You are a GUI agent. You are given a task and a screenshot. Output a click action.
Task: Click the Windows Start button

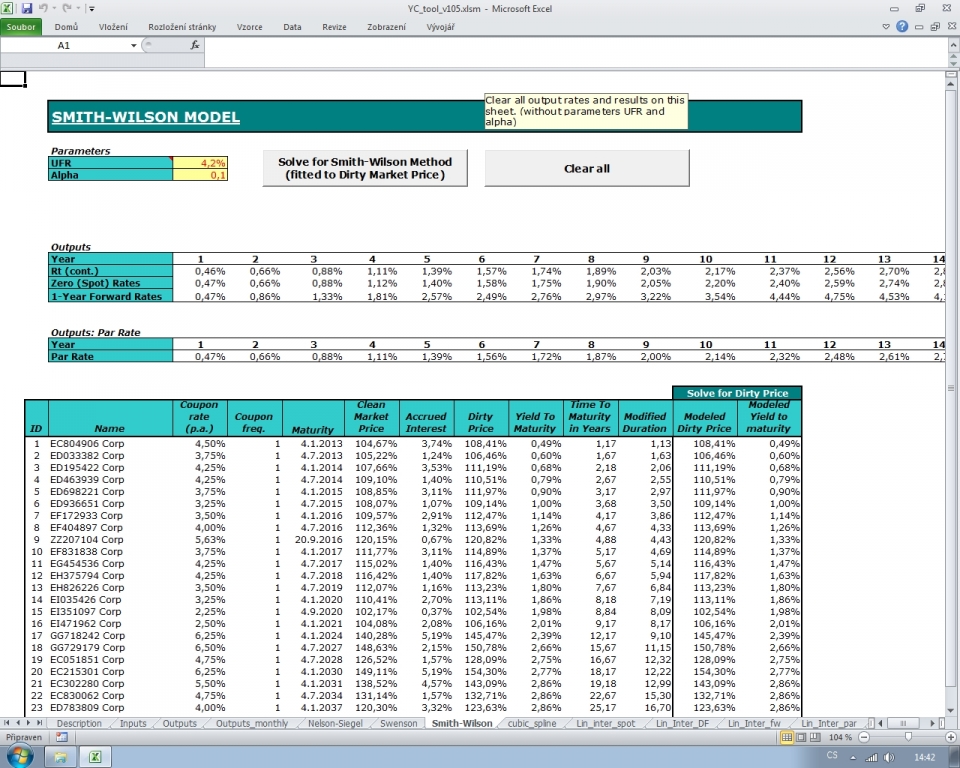[x=18, y=757]
